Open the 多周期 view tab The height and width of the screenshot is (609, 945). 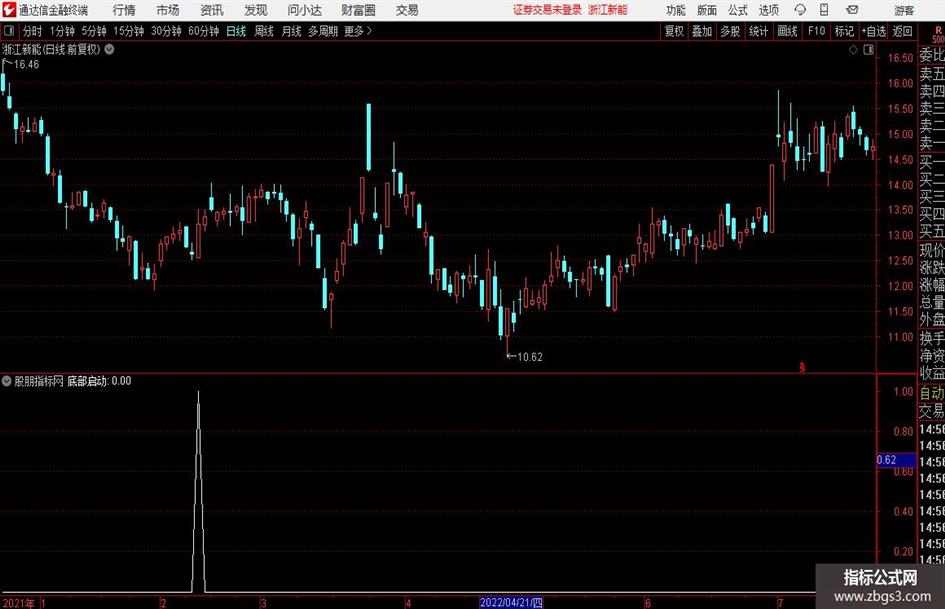click(323, 31)
